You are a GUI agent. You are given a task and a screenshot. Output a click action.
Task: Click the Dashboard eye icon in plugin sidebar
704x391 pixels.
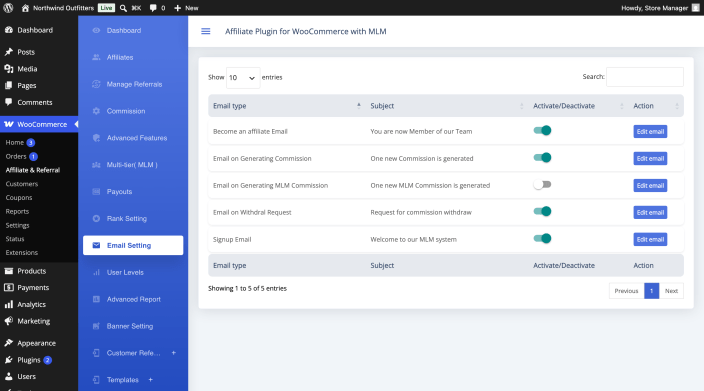[x=96, y=31]
